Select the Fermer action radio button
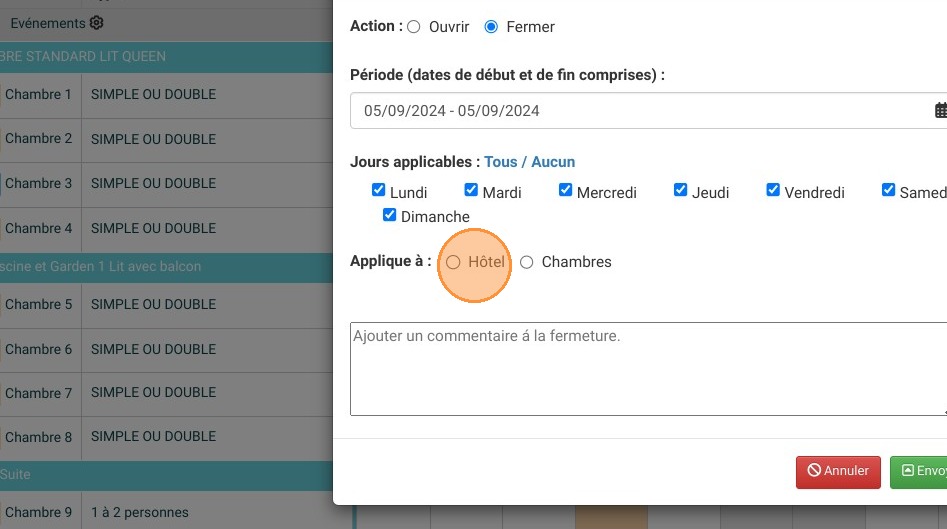The height and width of the screenshot is (529, 947). point(491,27)
